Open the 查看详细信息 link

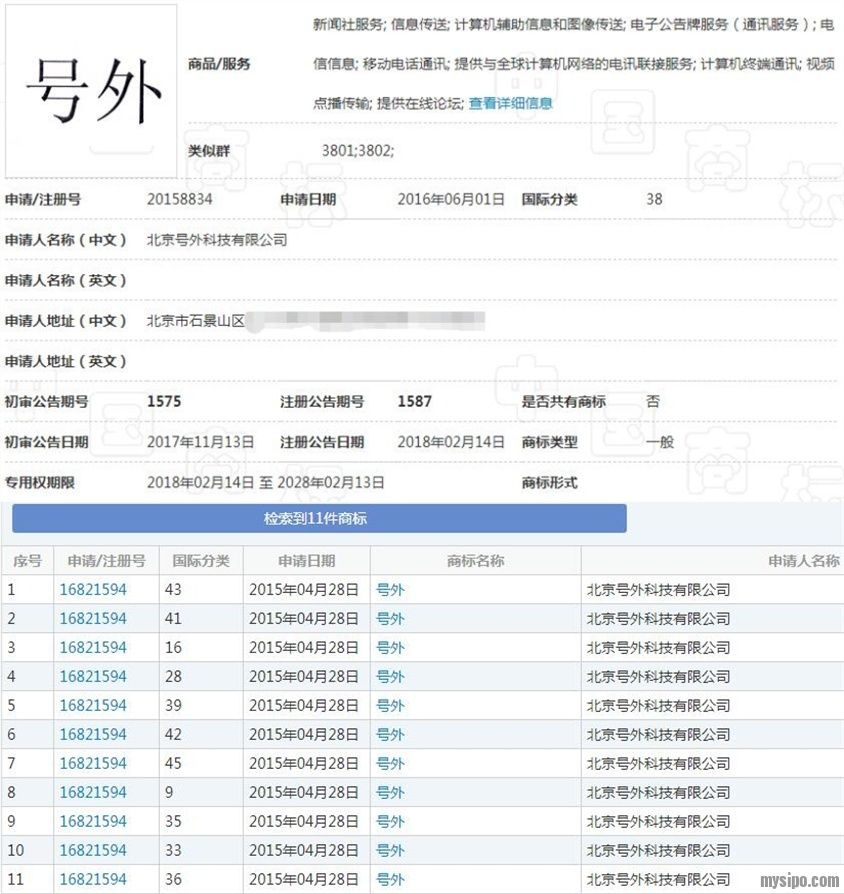(x=510, y=103)
